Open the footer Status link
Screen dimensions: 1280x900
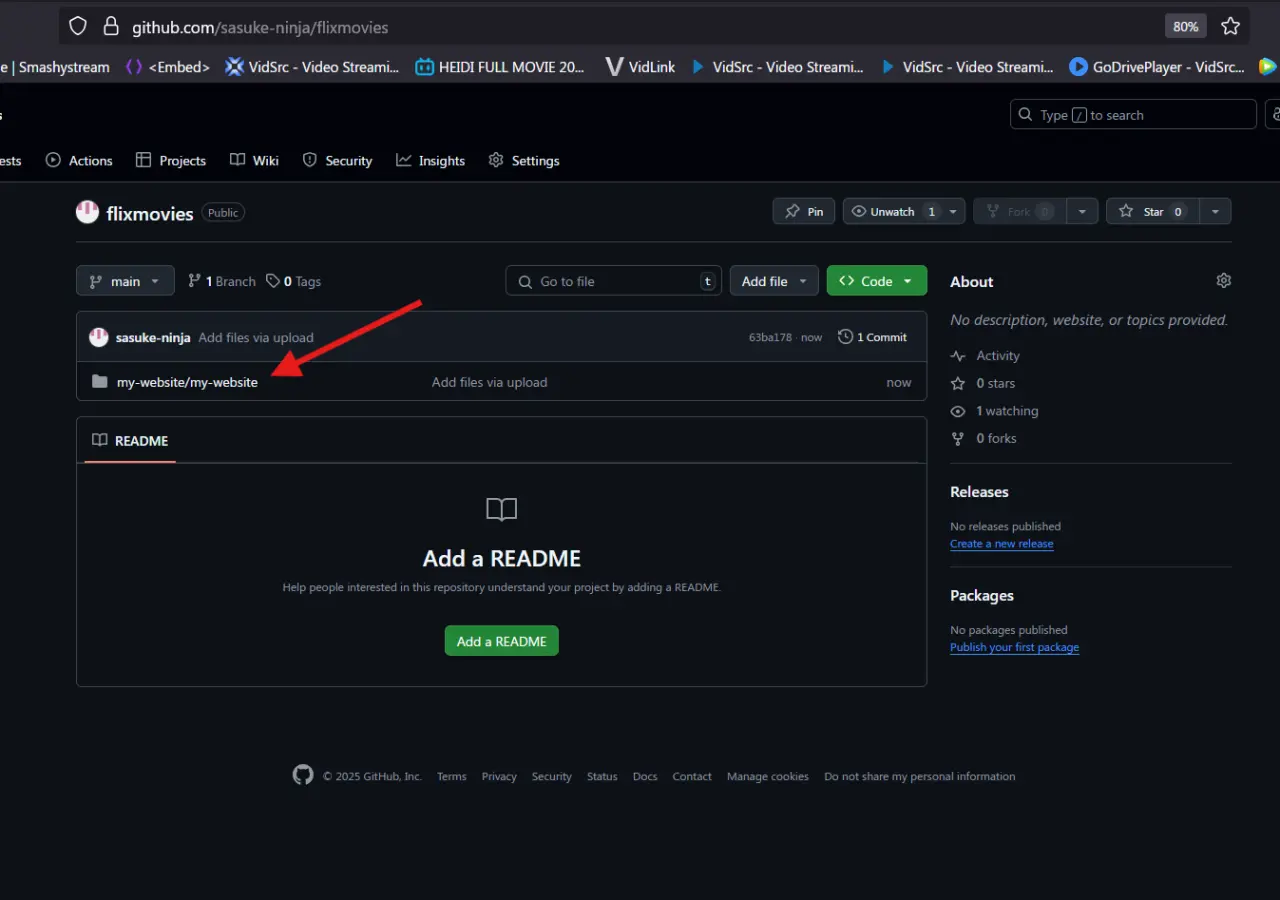pos(602,776)
